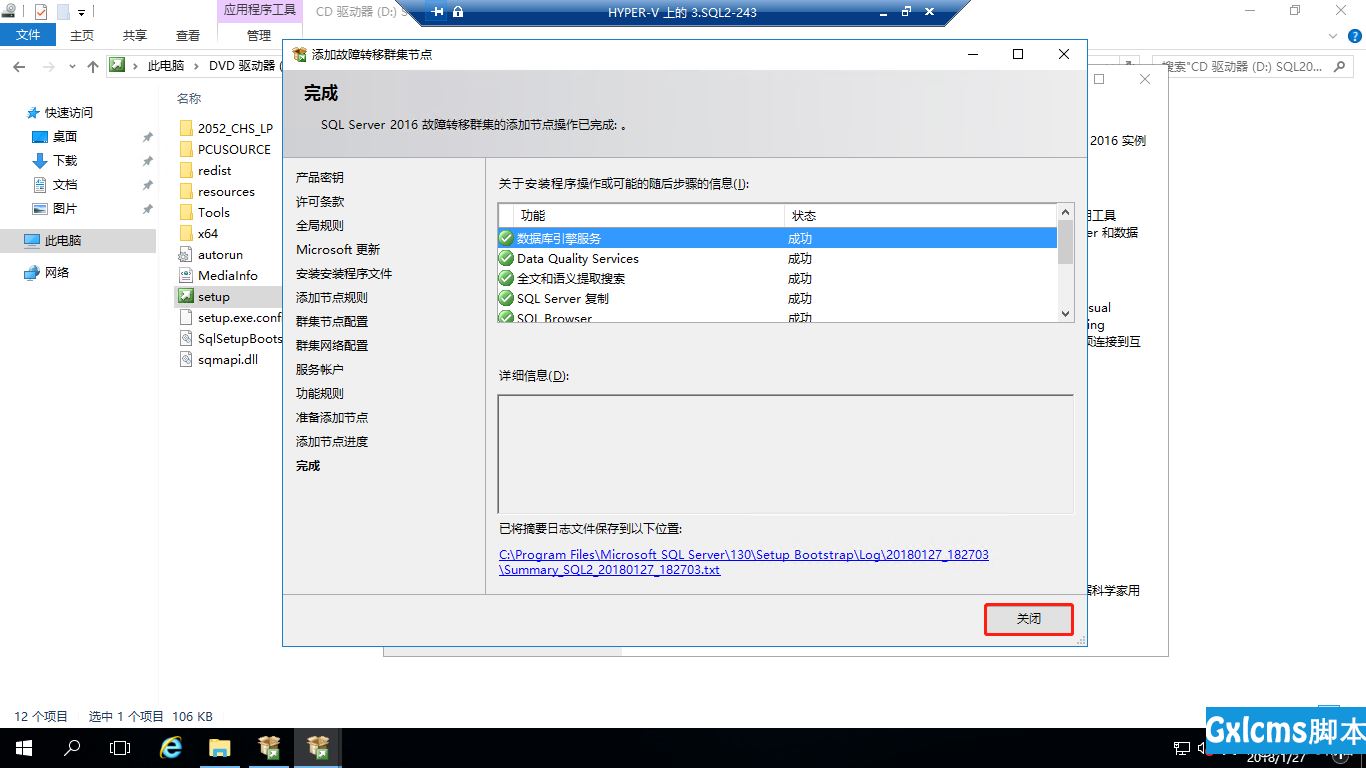The image size is (1366, 768).
Task: Click inside the 详细信息 text area
Action: click(786, 454)
